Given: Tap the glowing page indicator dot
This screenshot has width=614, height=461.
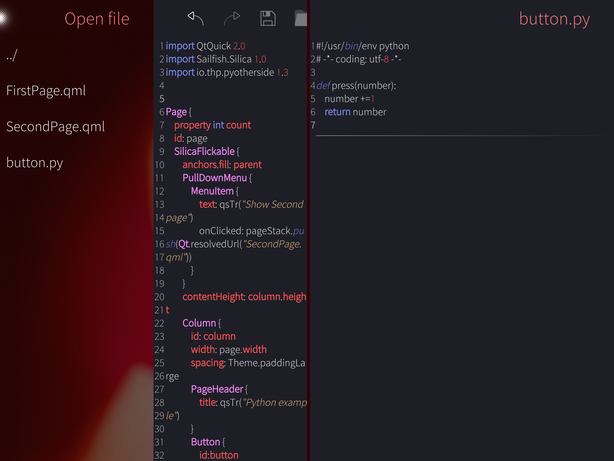Looking at the screenshot, I should pyautogui.click(x=4, y=17).
